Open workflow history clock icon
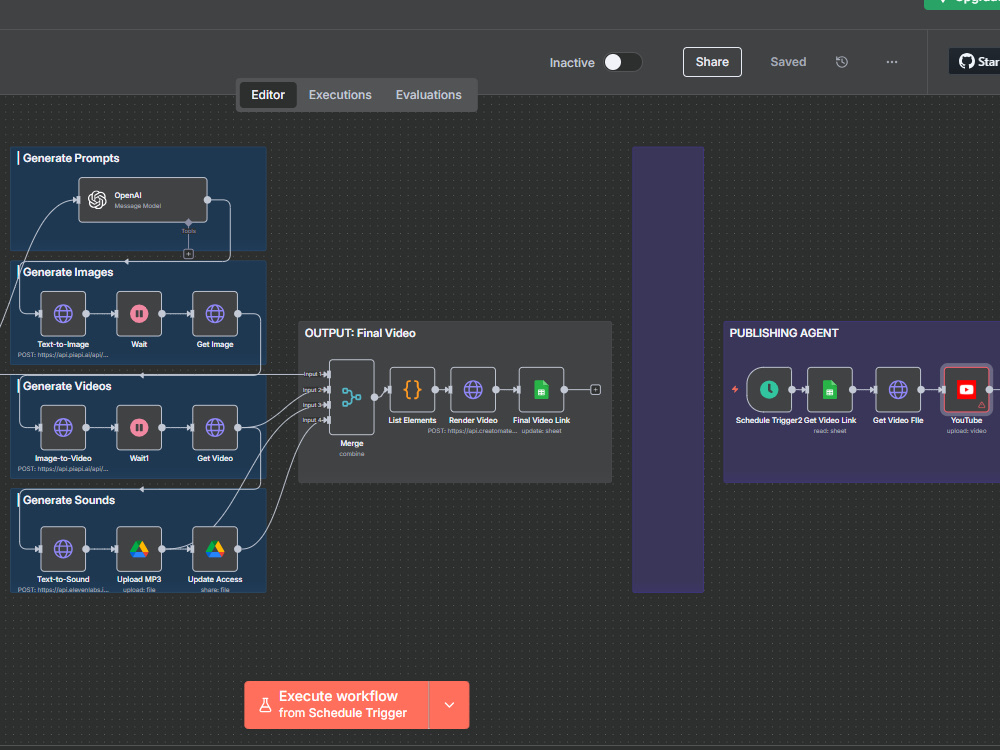This screenshot has height=750, width=1000. [x=842, y=62]
